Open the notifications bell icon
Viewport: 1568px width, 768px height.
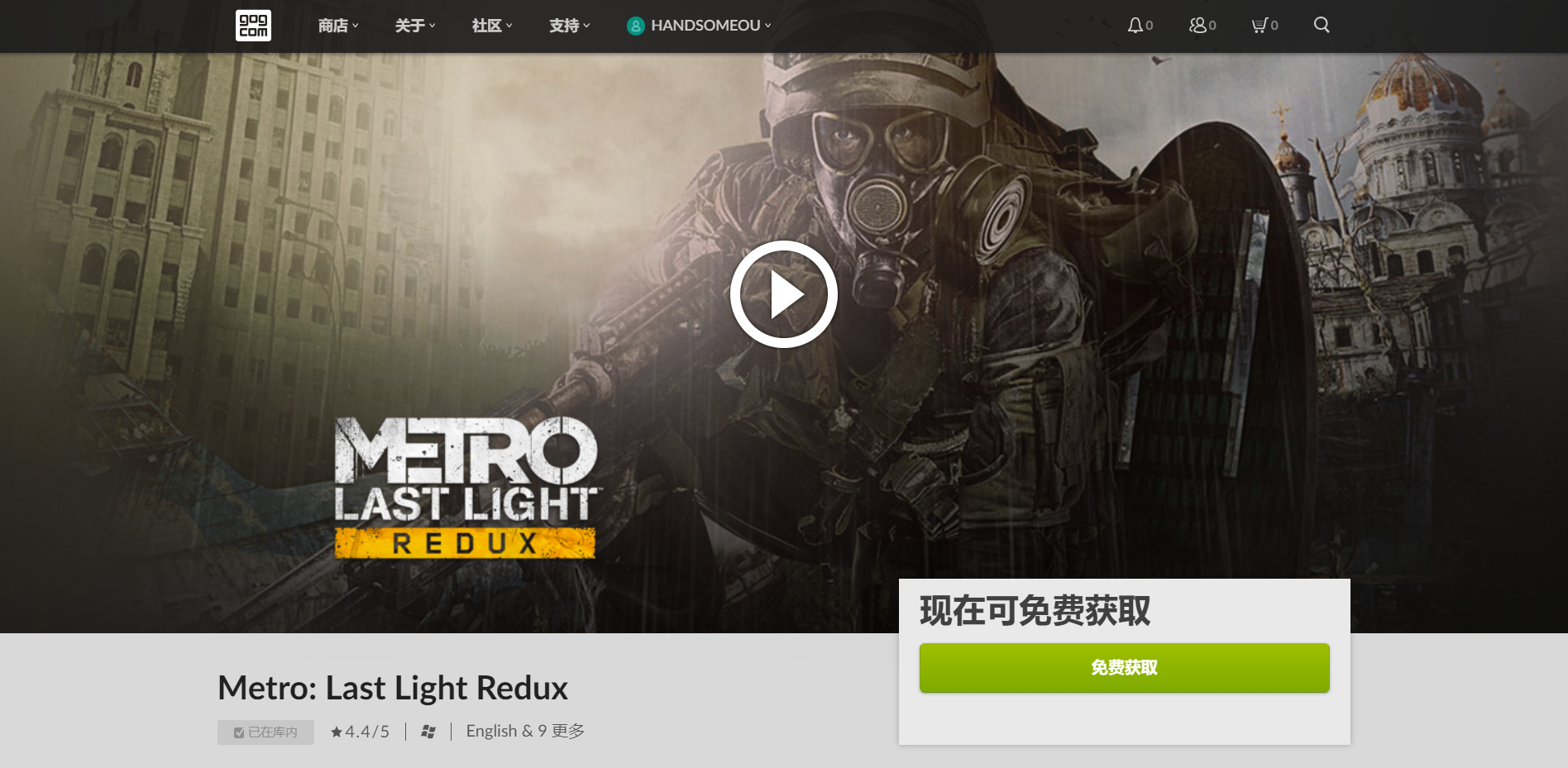(1135, 26)
